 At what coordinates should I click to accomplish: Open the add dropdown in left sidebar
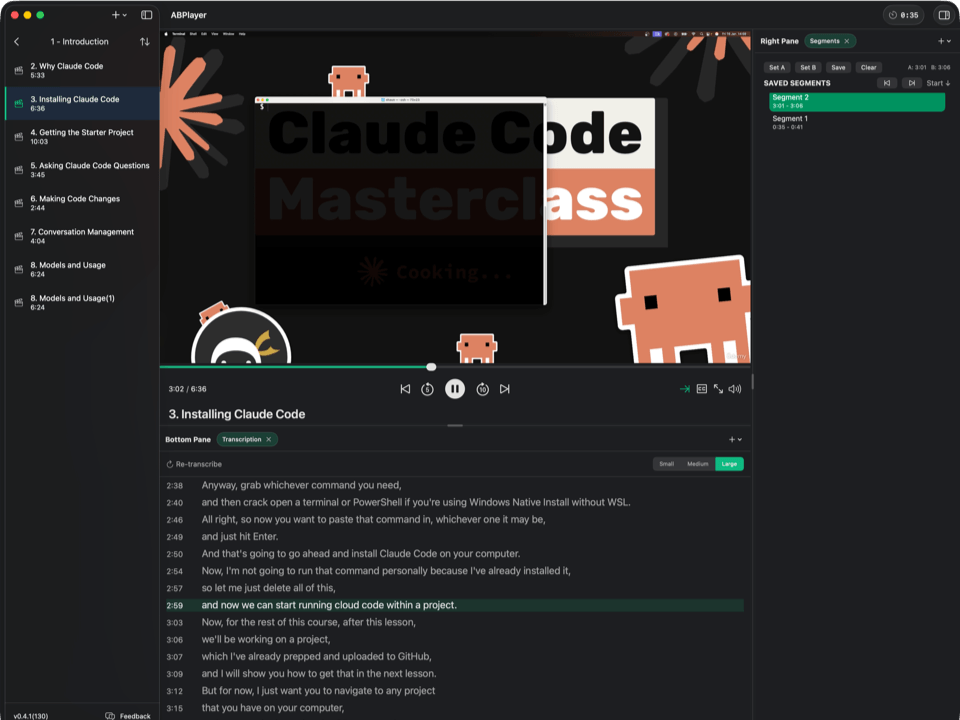pyautogui.click(x=119, y=15)
